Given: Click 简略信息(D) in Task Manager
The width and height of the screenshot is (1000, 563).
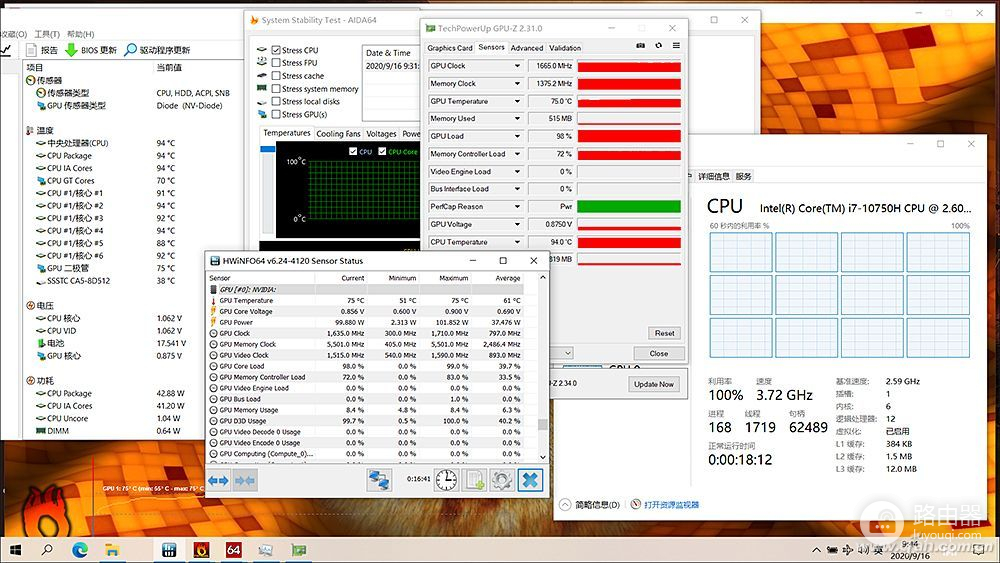Looking at the screenshot, I should click(x=597, y=505).
